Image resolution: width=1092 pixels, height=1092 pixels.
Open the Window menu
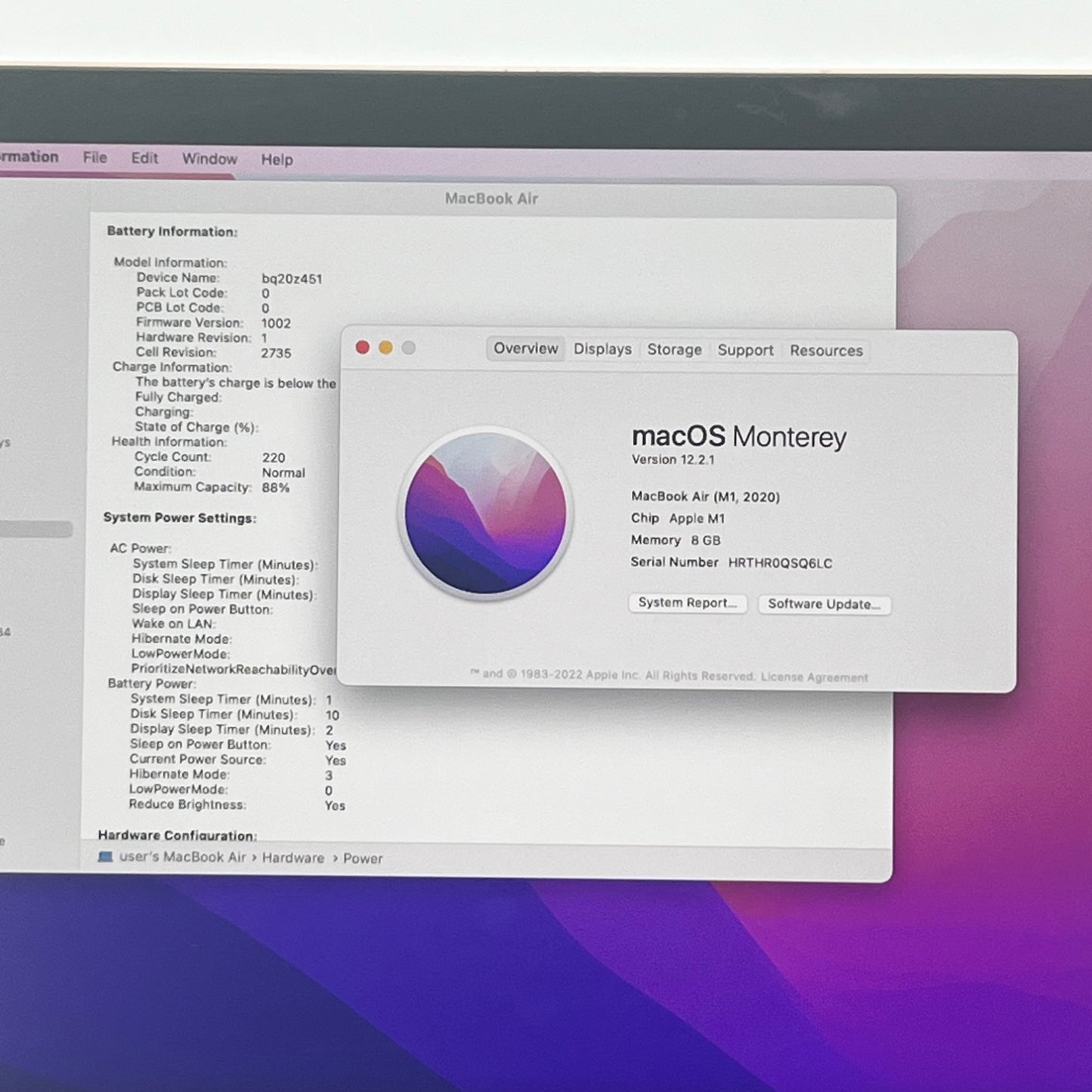209,159
